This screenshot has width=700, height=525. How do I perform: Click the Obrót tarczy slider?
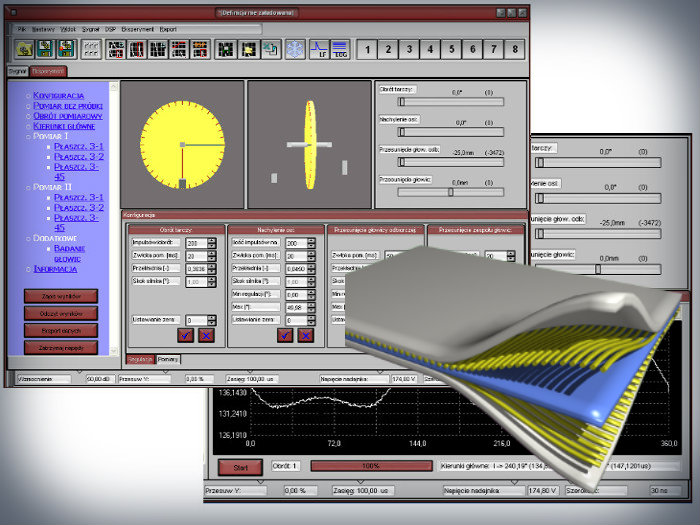click(x=450, y=101)
